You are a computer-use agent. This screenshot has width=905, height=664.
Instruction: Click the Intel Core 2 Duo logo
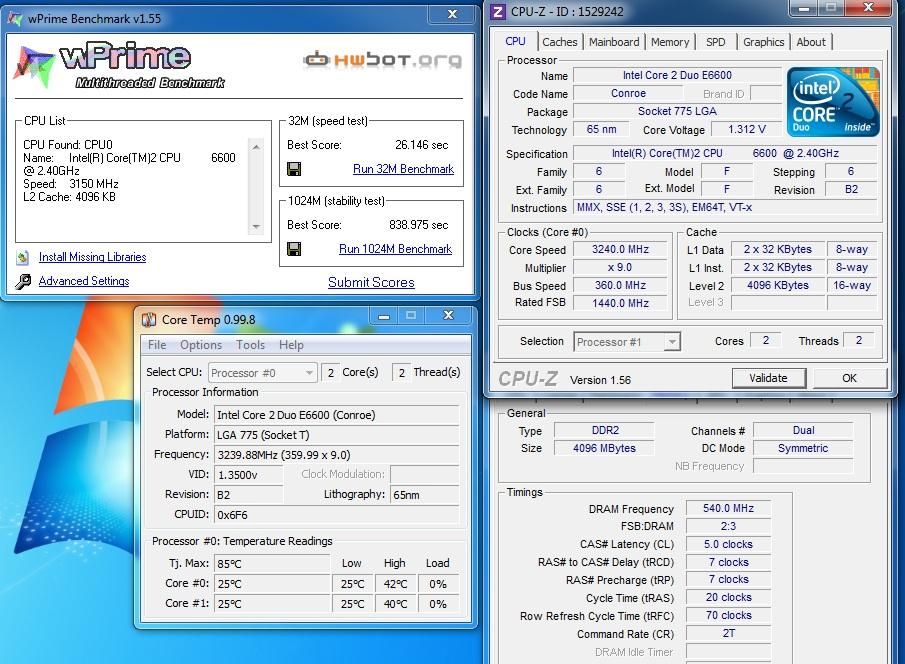[833, 102]
